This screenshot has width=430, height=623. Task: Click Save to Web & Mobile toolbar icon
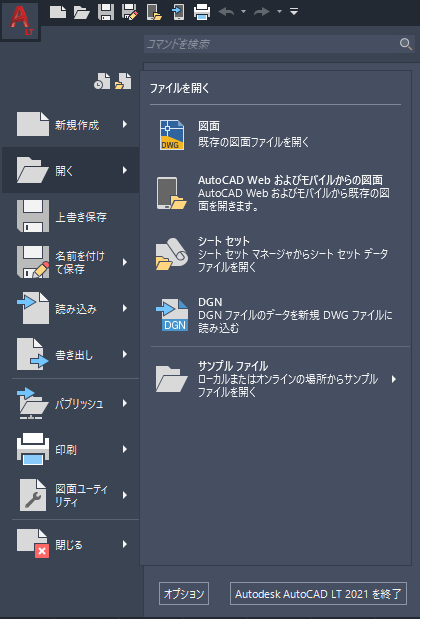click(178, 12)
